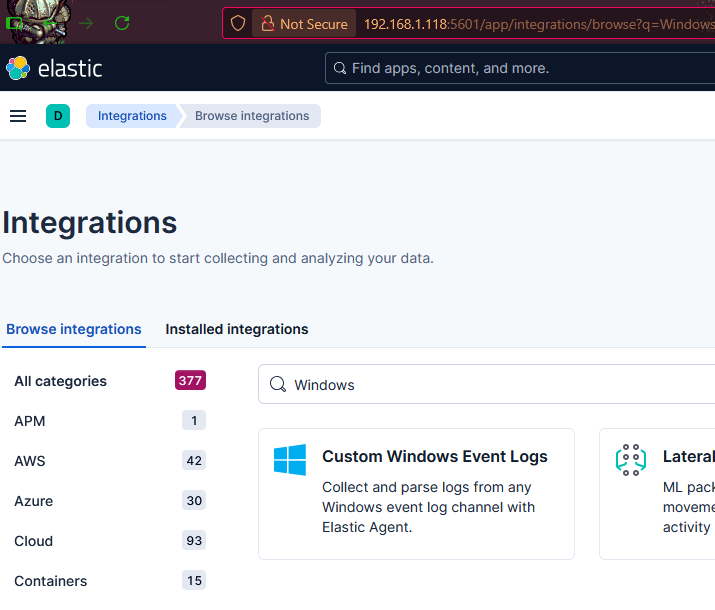
Task: Click the 'Choose an integration' subtitle text
Action: [x=218, y=258]
